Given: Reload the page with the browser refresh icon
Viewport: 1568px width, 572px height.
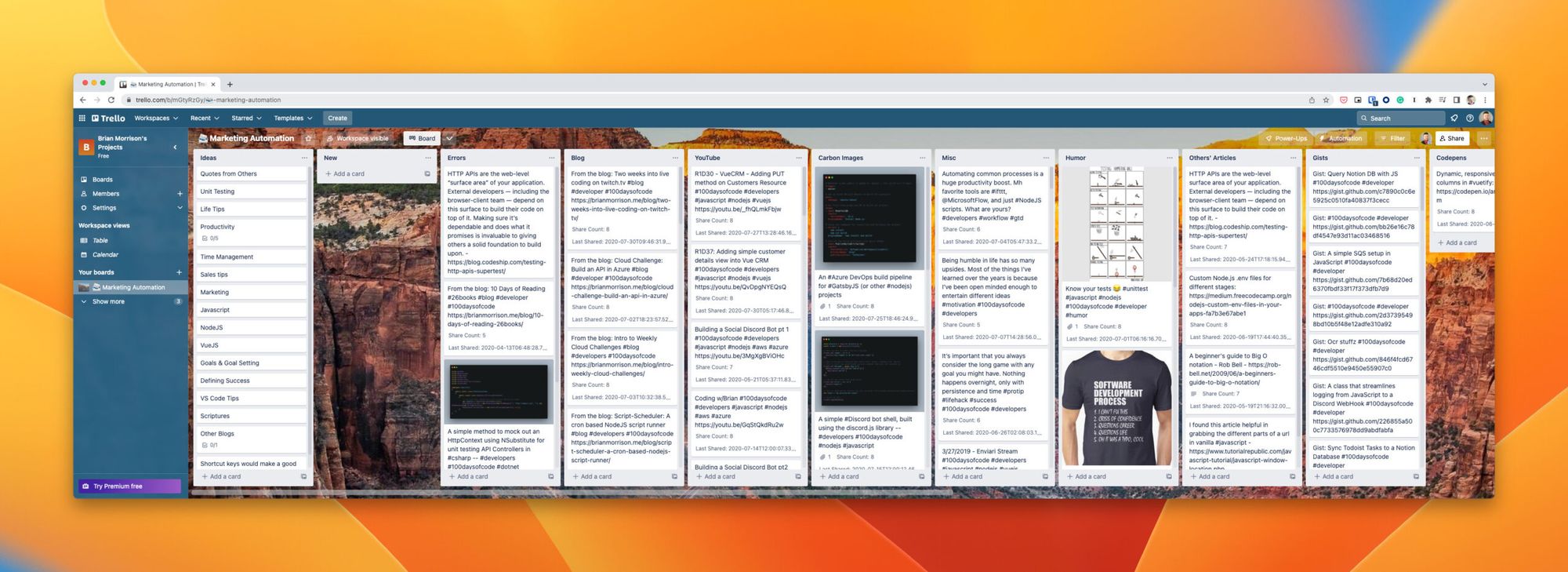Looking at the screenshot, I should pos(111,100).
